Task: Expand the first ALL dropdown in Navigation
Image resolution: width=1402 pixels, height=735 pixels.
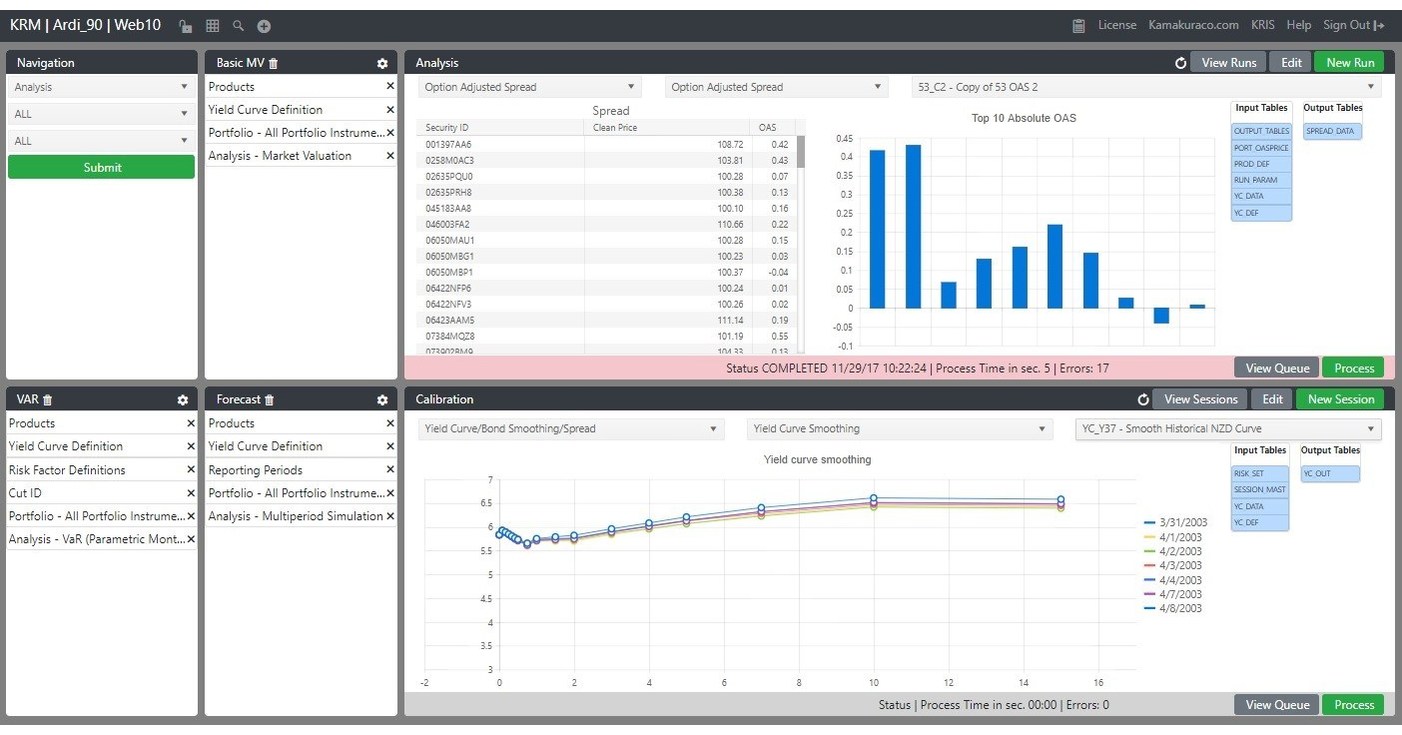Action: (x=100, y=114)
